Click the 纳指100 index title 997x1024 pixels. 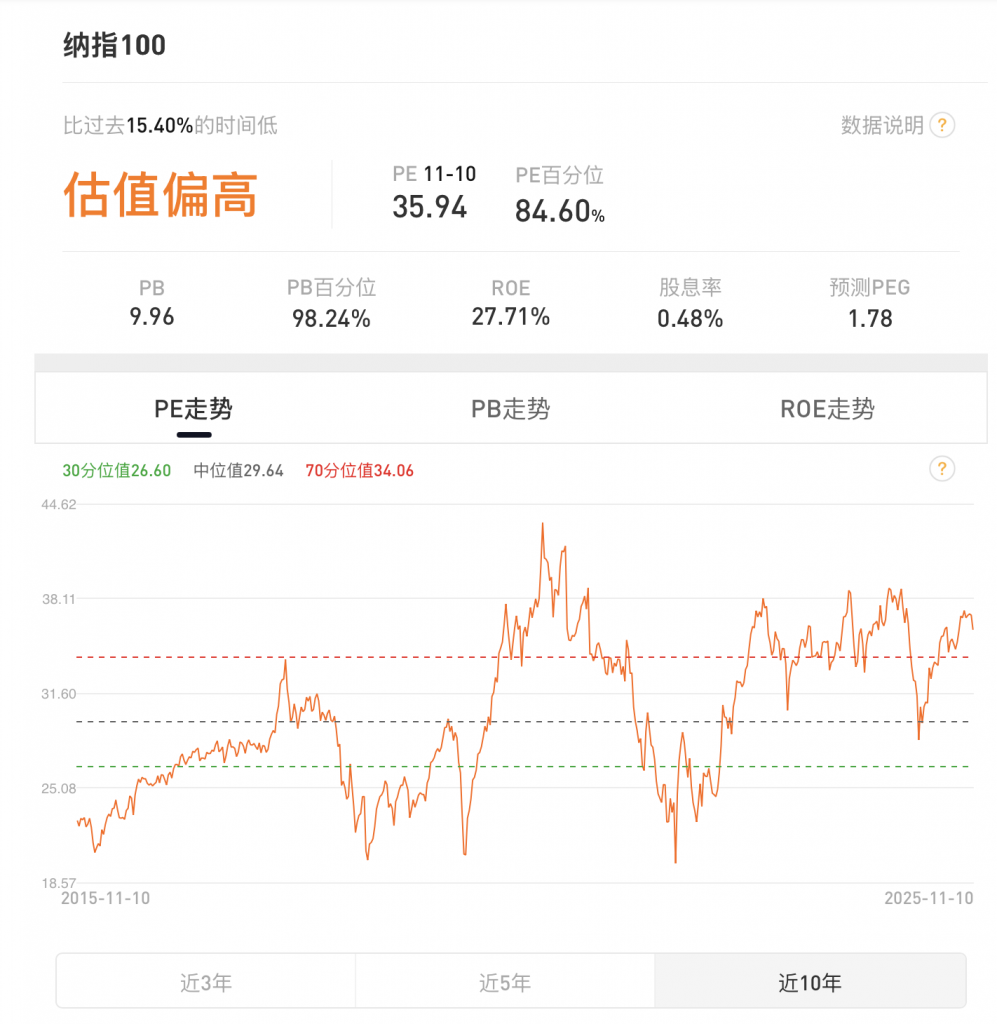tap(115, 45)
